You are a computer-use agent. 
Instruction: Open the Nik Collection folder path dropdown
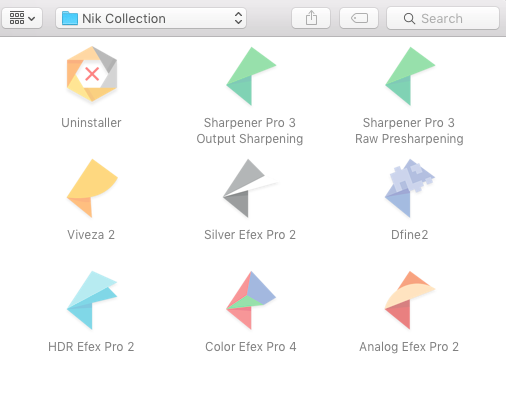[151, 18]
